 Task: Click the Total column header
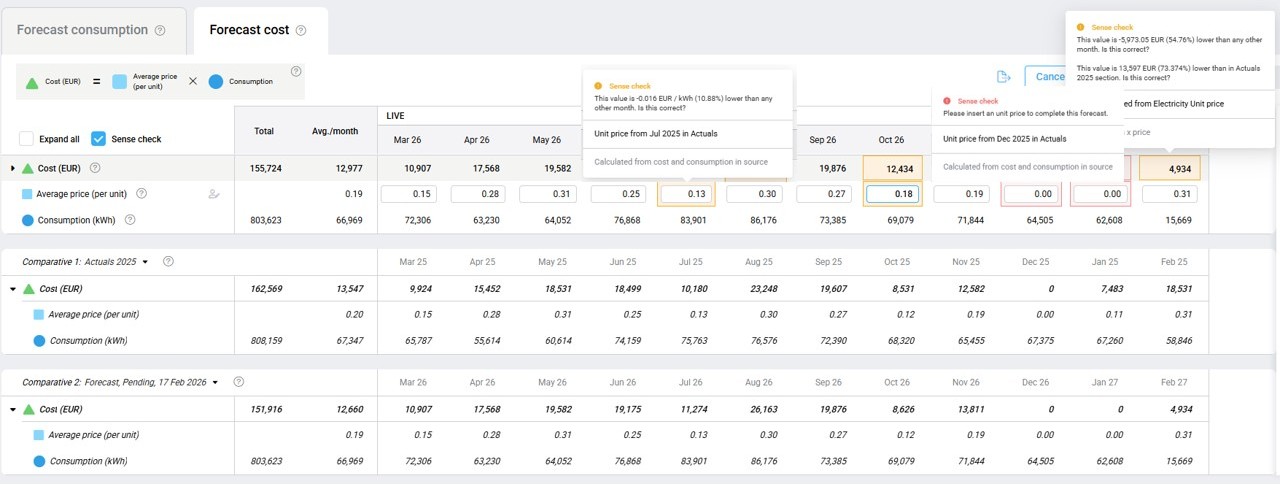tap(264, 131)
